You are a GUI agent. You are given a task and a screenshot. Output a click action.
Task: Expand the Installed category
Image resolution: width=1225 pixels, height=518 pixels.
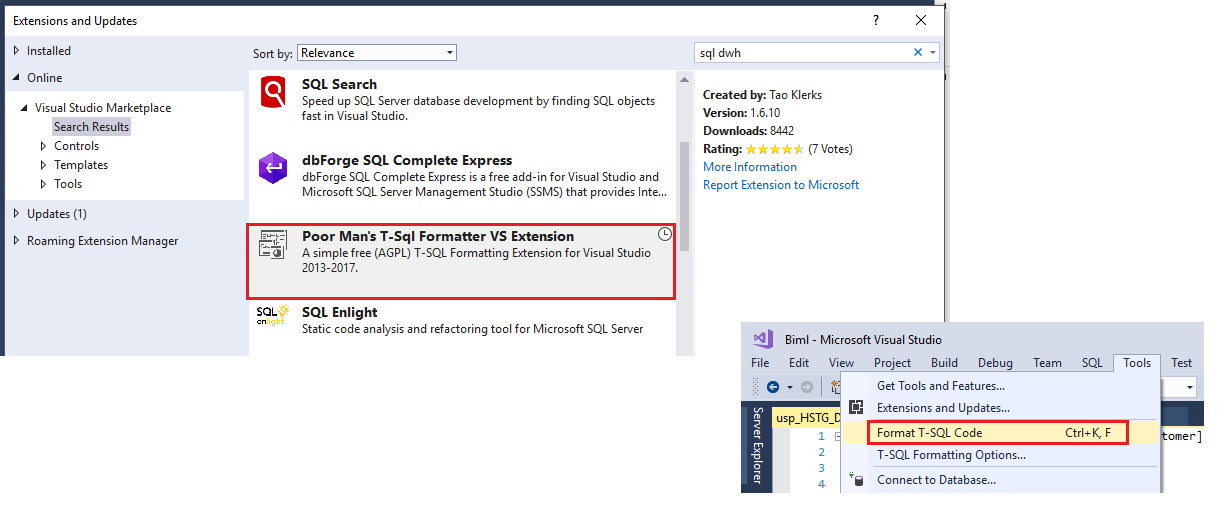point(16,51)
